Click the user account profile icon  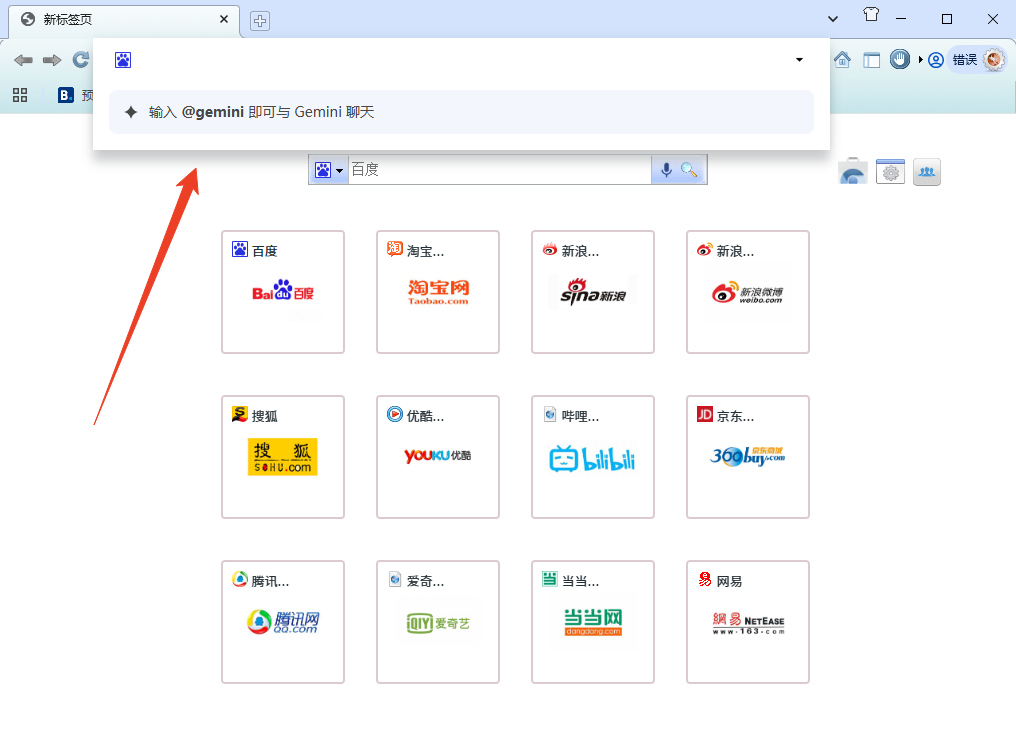(934, 59)
